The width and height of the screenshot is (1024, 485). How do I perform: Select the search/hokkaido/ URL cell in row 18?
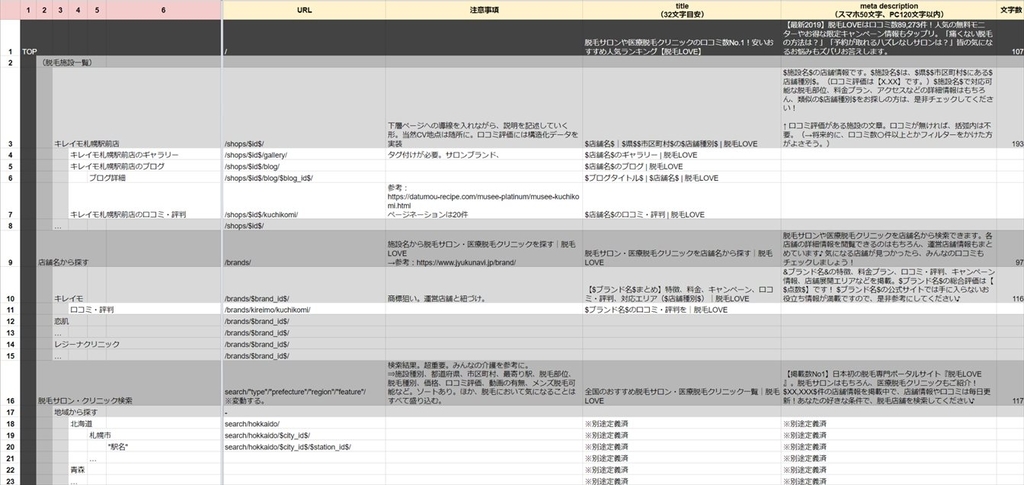304,424
